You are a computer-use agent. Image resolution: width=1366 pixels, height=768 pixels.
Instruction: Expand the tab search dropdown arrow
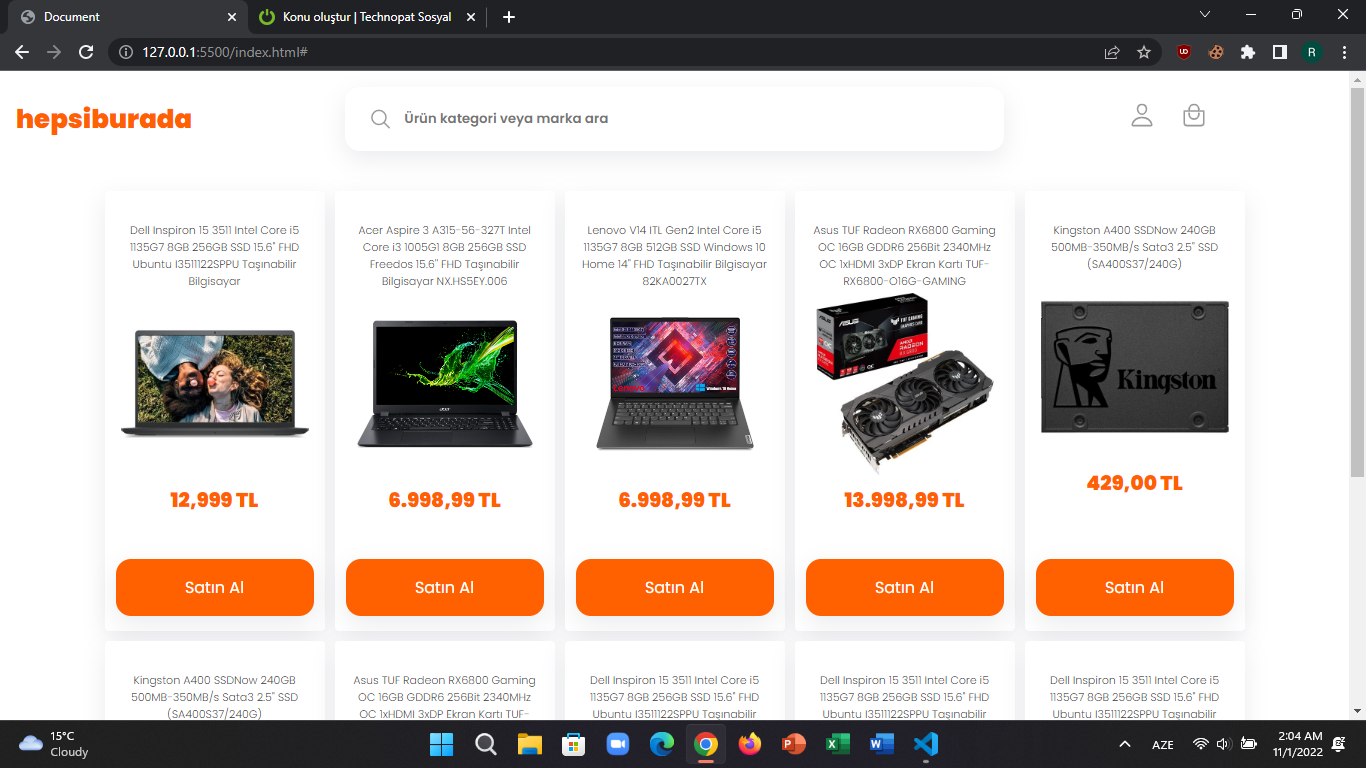1205,15
